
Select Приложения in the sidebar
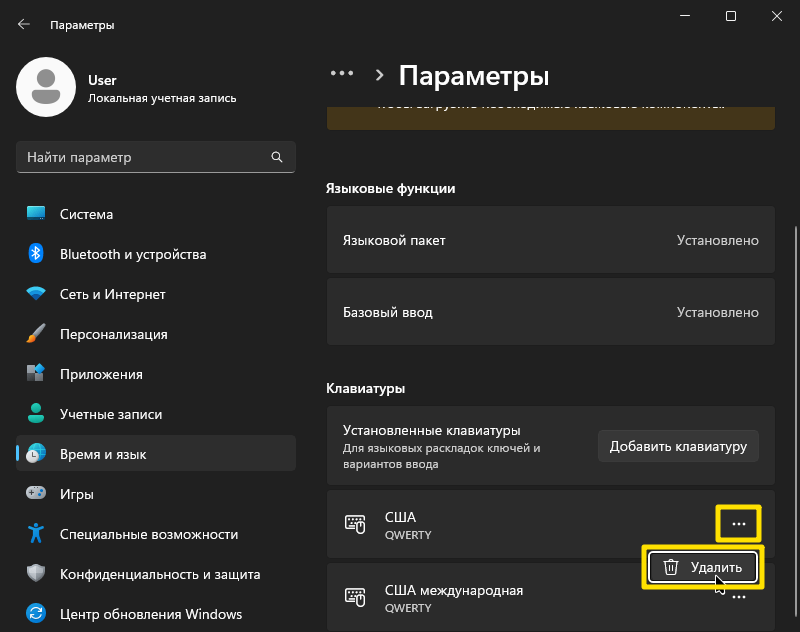(100, 374)
